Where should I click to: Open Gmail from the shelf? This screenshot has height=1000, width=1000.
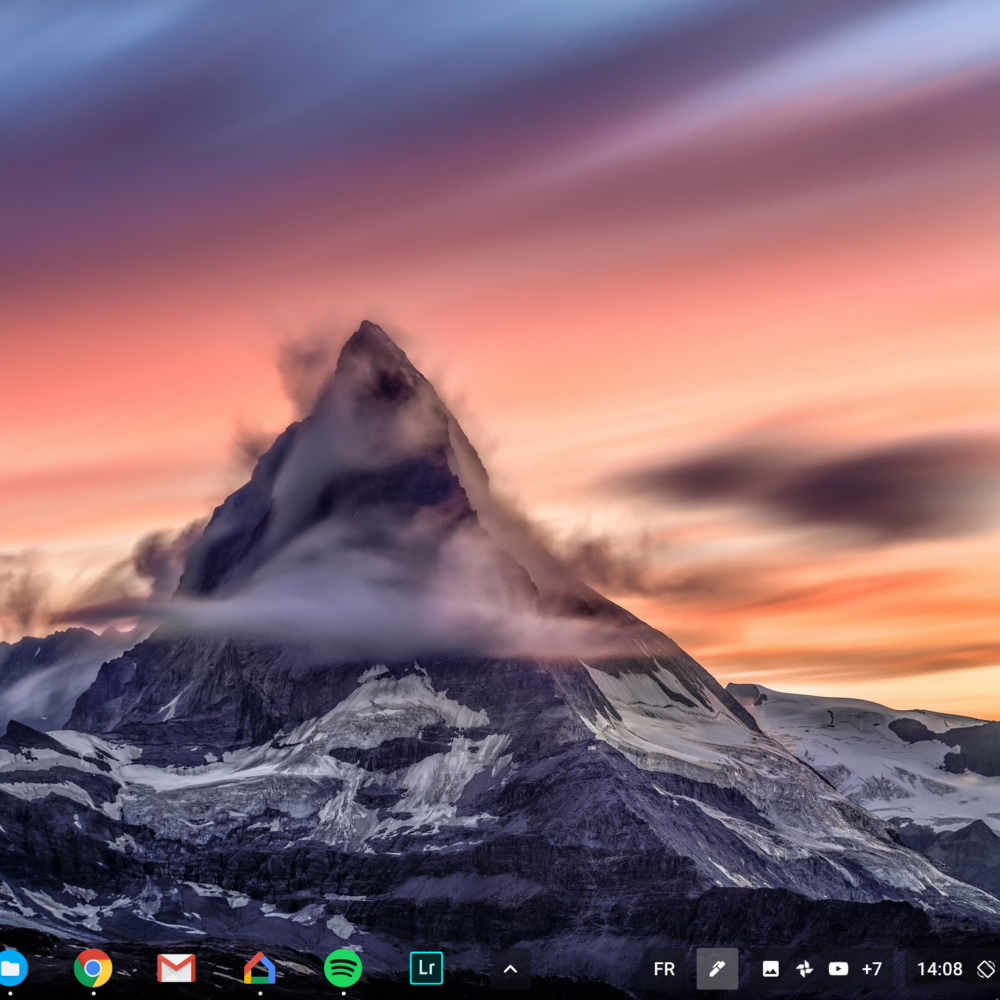coord(176,968)
